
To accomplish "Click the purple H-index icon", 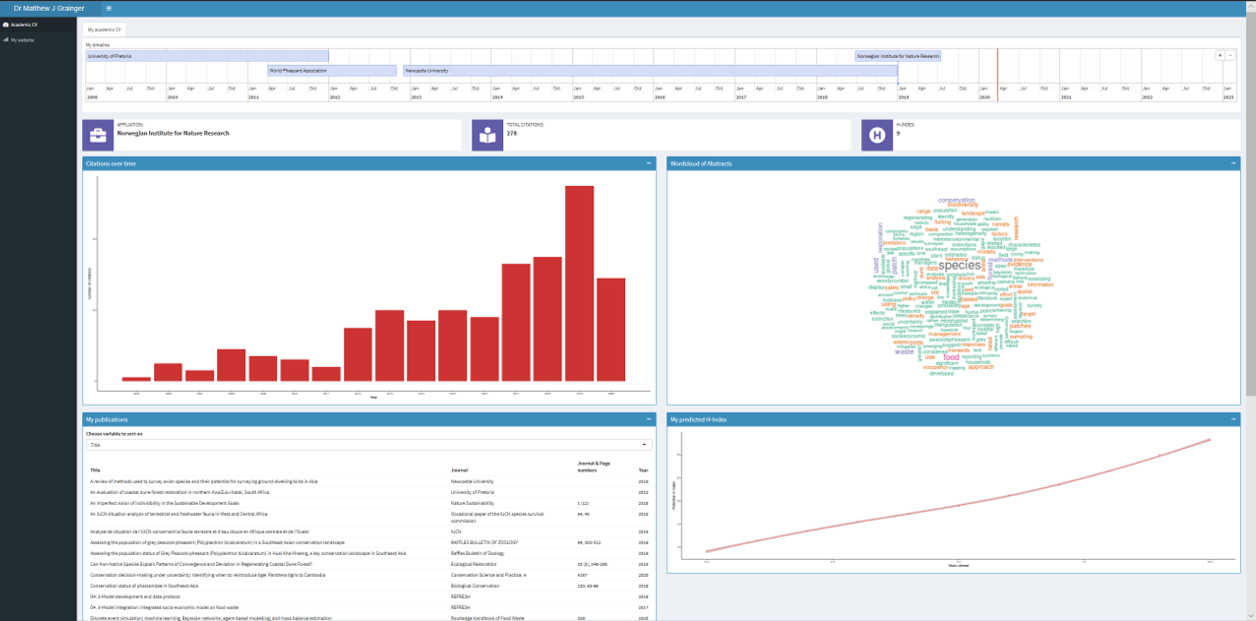I will pos(877,135).
